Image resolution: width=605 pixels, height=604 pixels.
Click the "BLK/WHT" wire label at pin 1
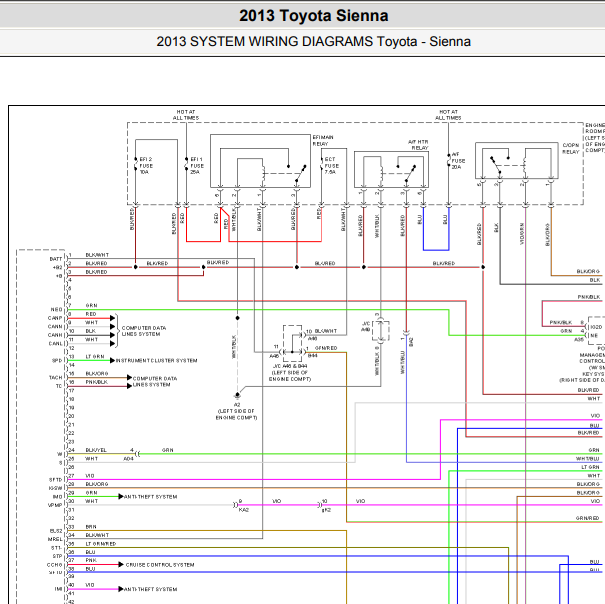pyautogui.click(x=97, y=255)
